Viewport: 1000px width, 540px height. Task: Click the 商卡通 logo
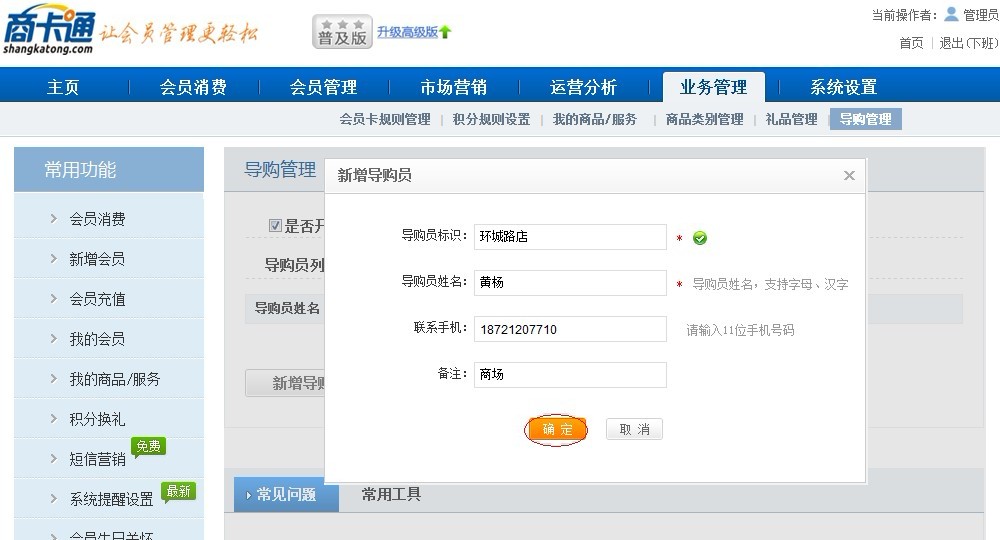coord(50,30)
